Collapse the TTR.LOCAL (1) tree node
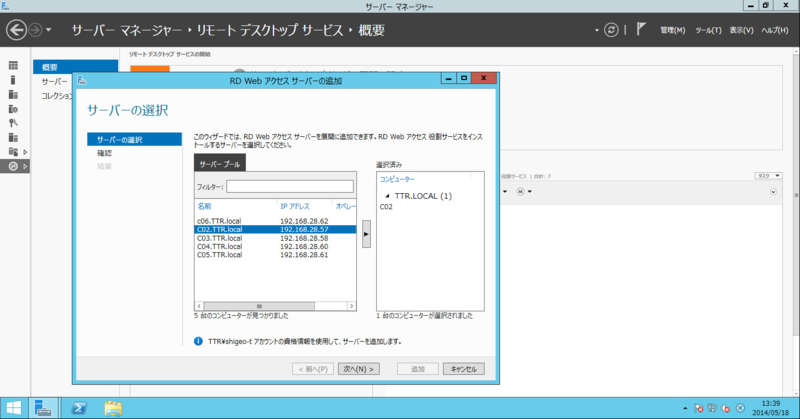The width and height of the screenshot is (800, 419). click(x=387, y=196)
